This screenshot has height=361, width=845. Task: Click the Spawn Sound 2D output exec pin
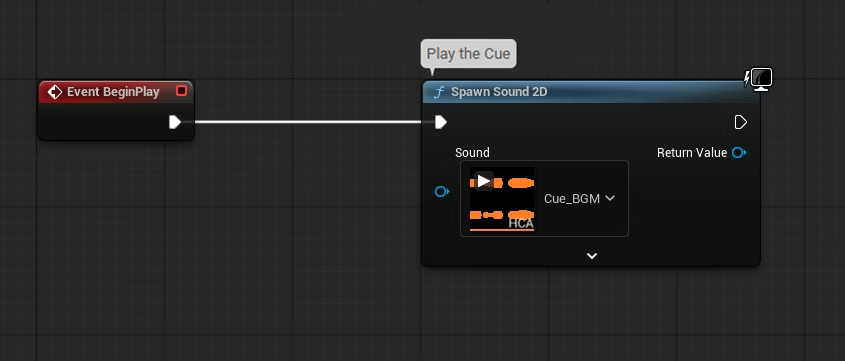pos(741,122)
